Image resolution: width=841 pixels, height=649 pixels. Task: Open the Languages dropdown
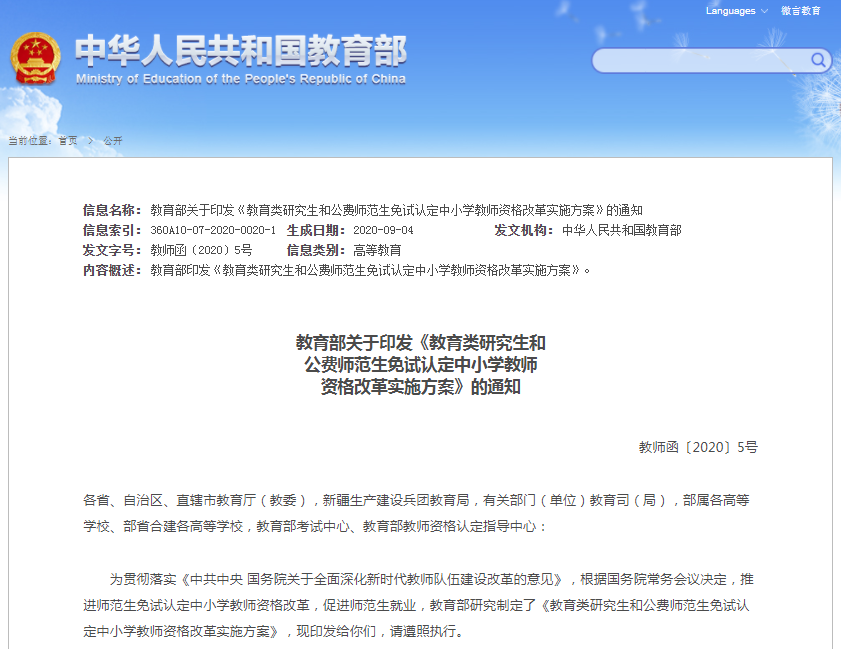(736, 11)
